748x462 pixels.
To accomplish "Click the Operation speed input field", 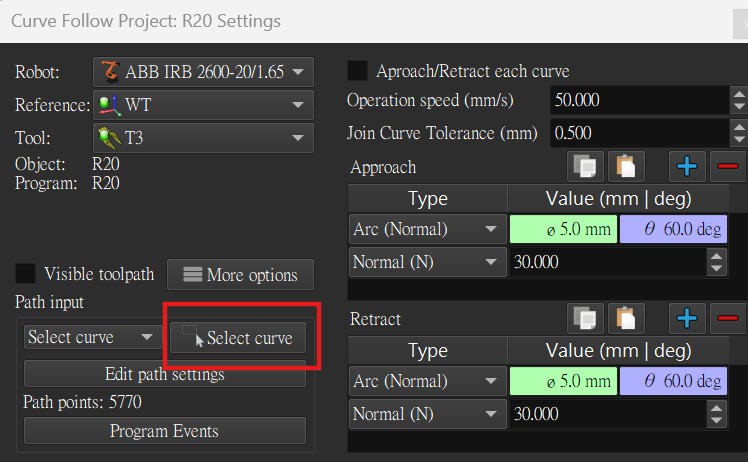I will [x=640, y=100].
